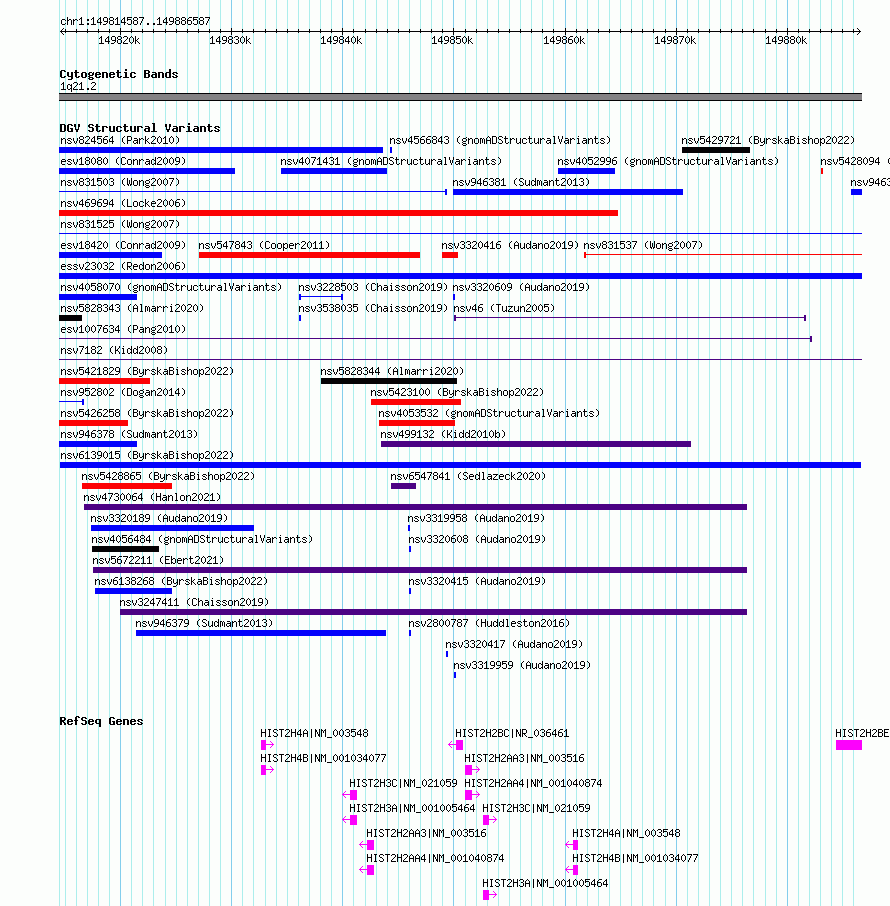Screen dimensions: 890x906
Task: Open nsv4052996 gnomADStructuralVariants label
Action: (668, 161)
